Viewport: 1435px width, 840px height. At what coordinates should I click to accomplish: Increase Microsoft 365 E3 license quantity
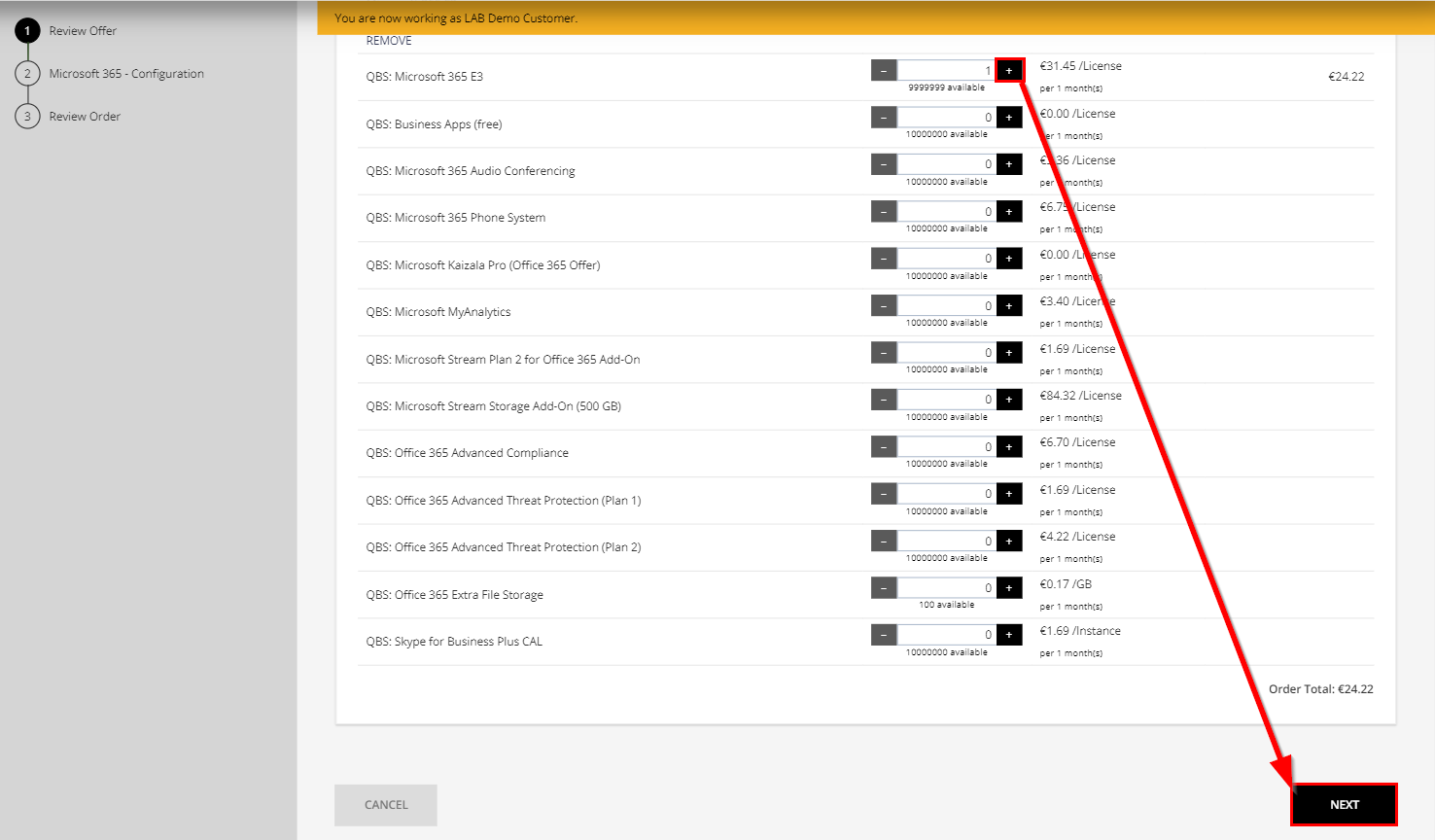(x=1009, y=70)
